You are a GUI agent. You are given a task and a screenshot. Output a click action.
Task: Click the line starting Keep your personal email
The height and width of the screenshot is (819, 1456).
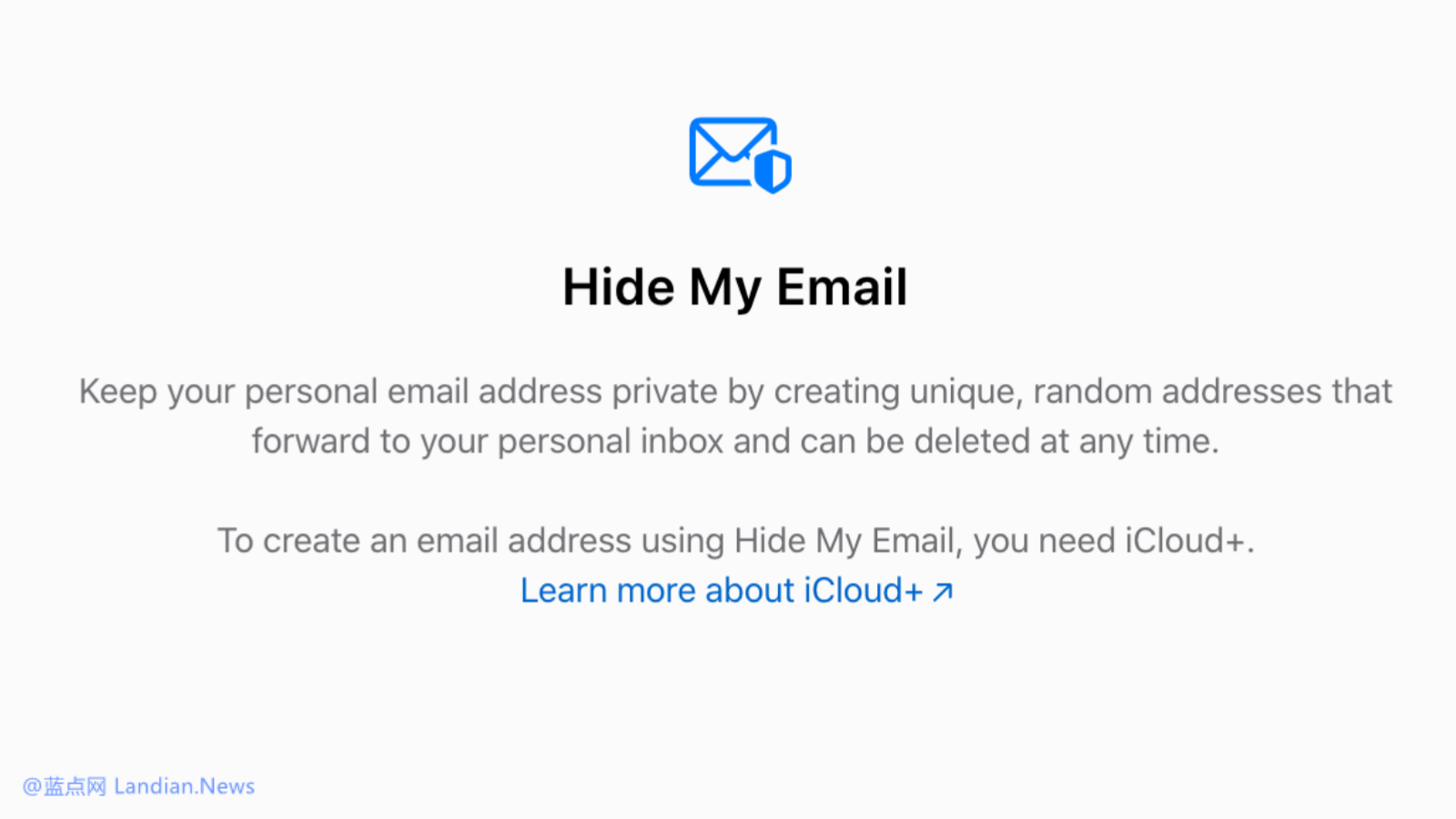tap(735, 392)
